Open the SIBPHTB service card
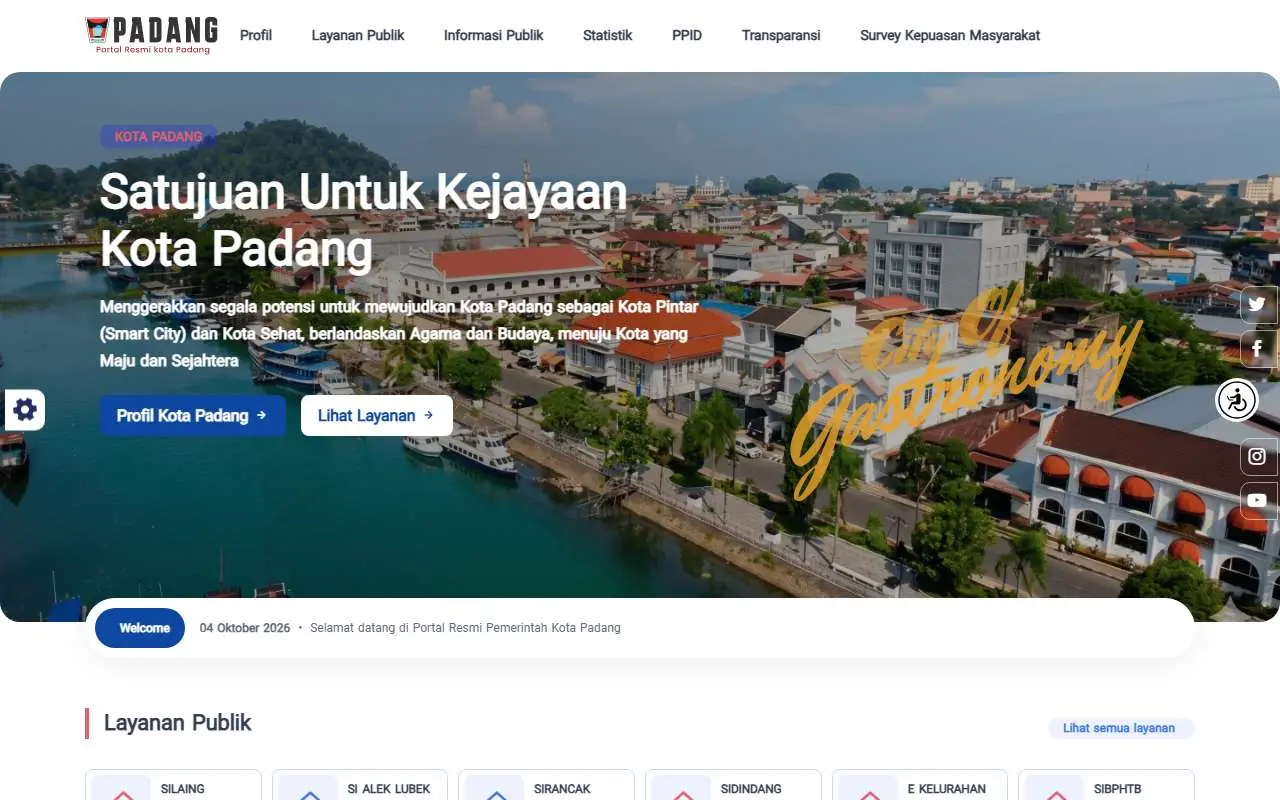This screenshot has width=1280, height=800. pos(1106,785)
